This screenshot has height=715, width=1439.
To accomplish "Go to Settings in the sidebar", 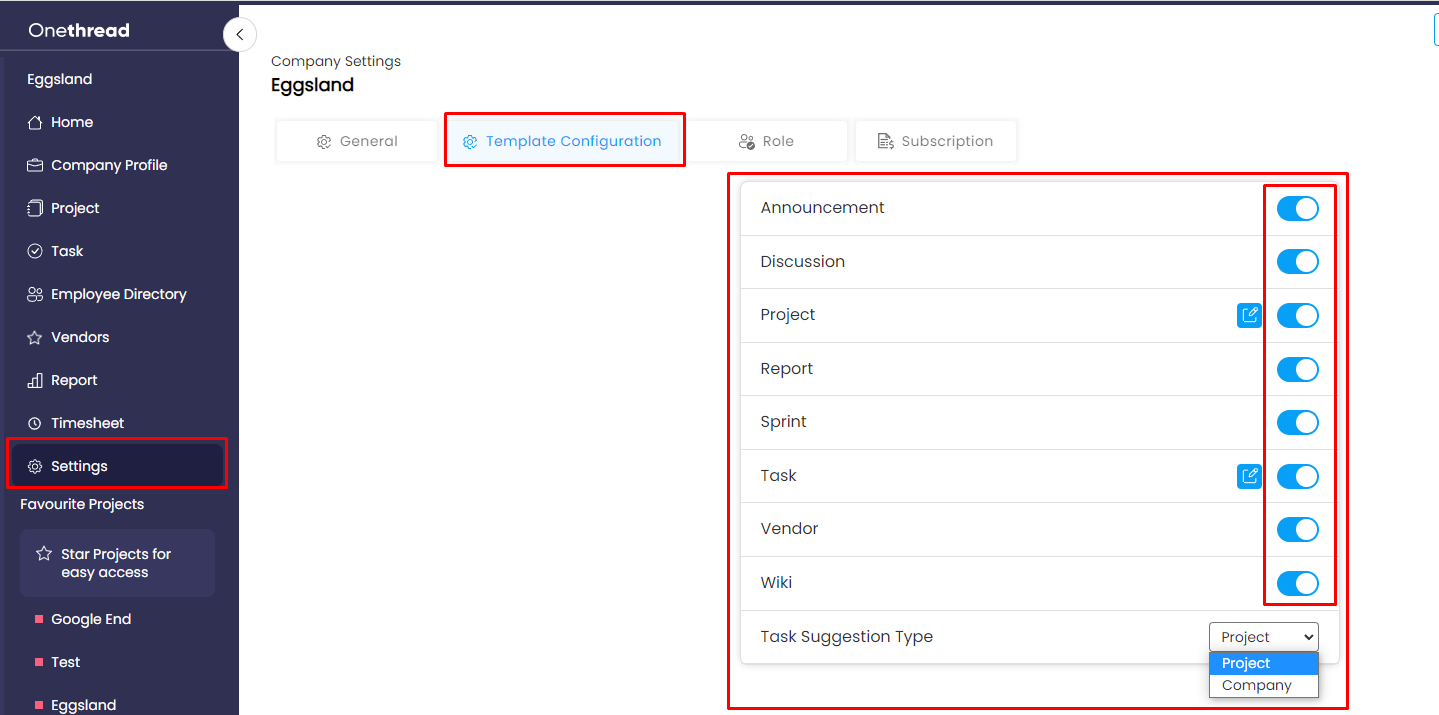I will tap(79, 467).
